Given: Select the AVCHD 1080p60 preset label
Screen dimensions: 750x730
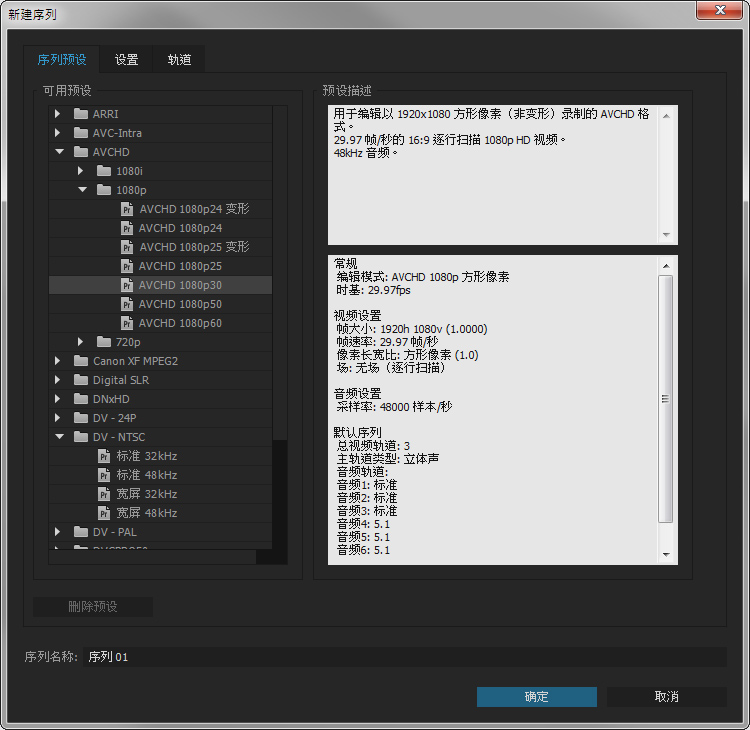Looking at the screenshot, I should click(180, 323).
